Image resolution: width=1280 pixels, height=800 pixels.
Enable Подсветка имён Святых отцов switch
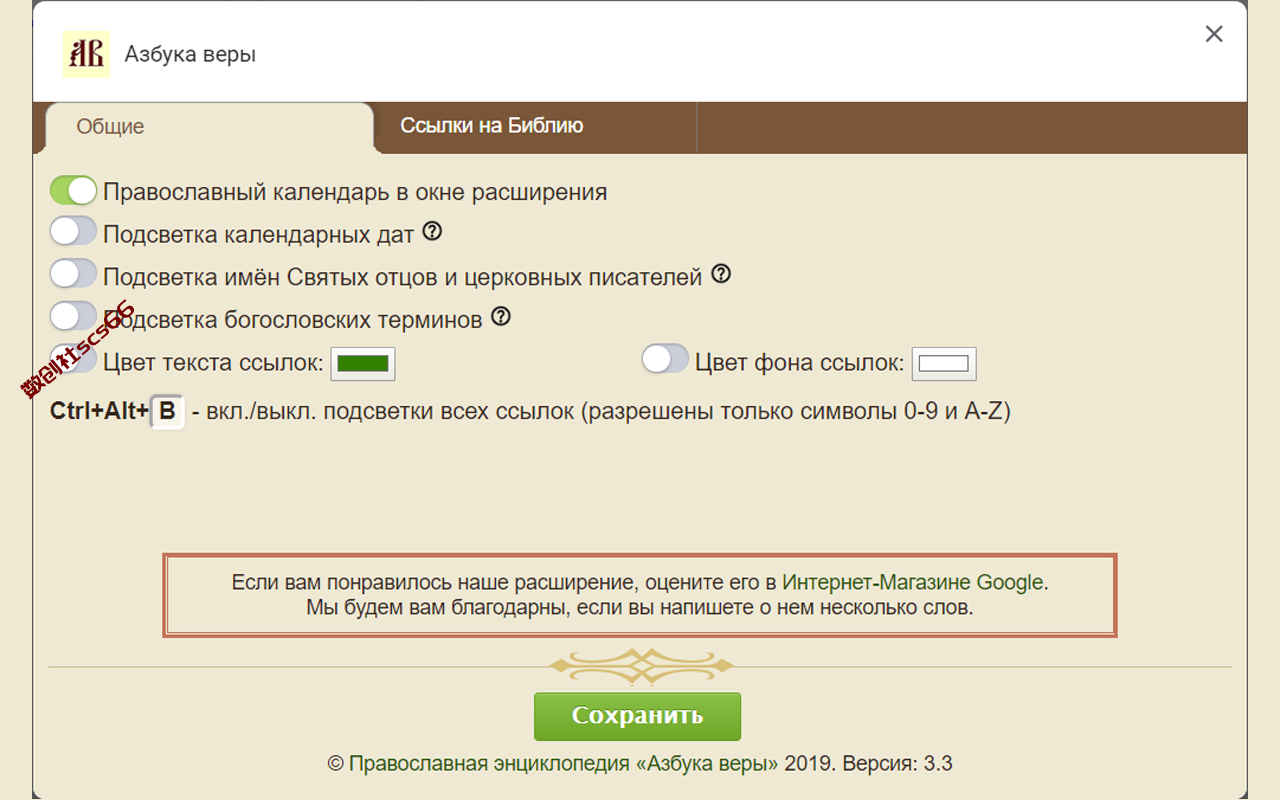coord(73,274)
